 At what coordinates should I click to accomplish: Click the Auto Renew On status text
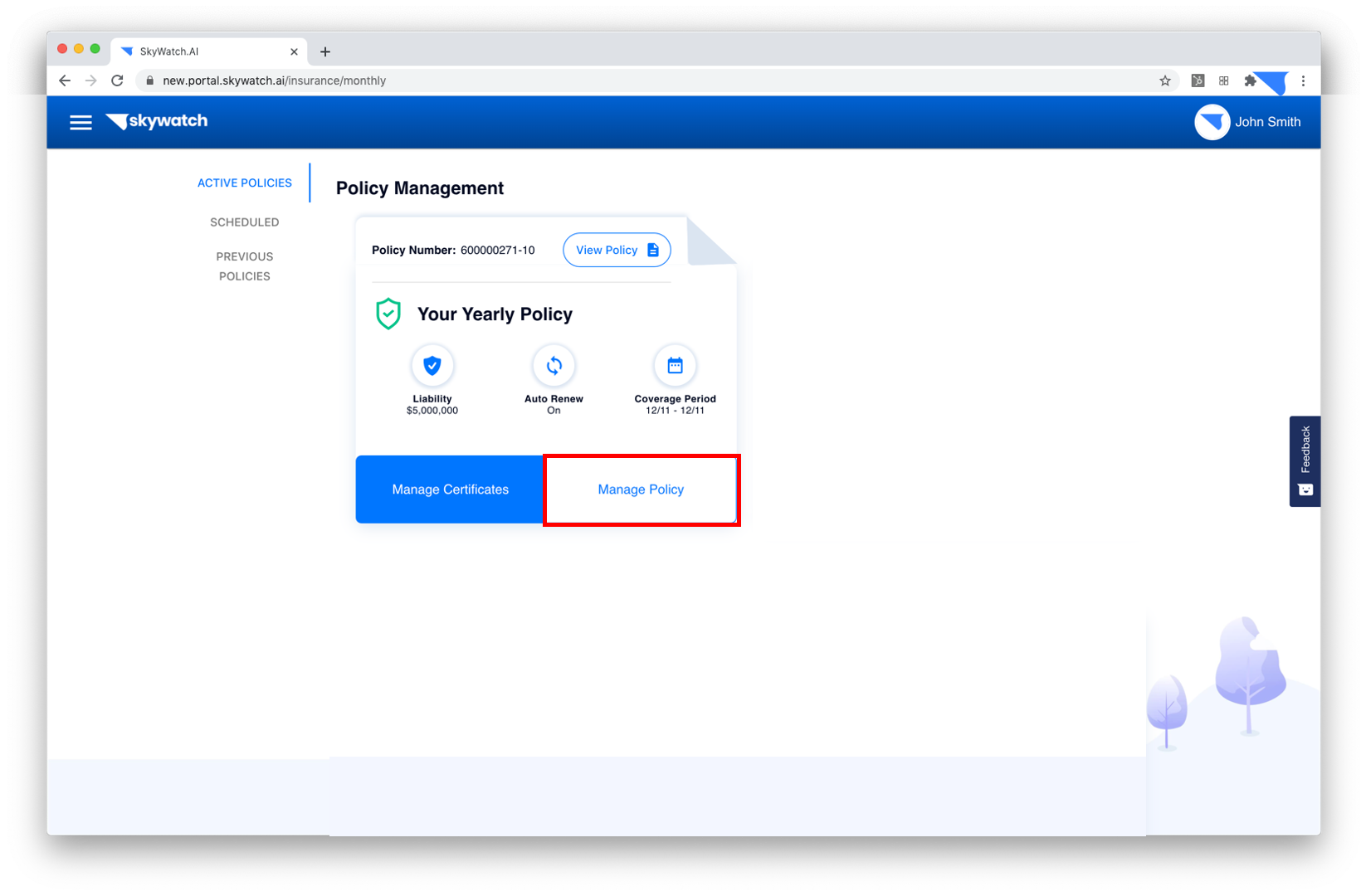point(554,411)
